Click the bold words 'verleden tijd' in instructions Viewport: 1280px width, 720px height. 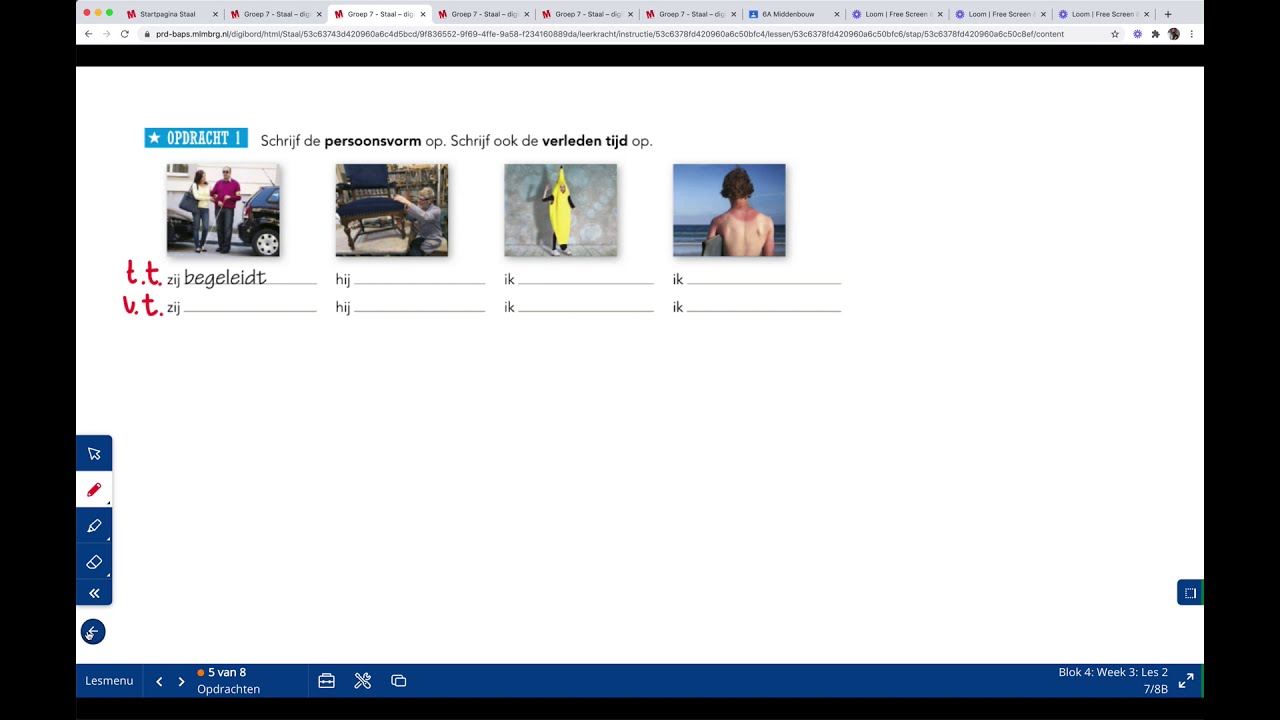click(585, 141)
